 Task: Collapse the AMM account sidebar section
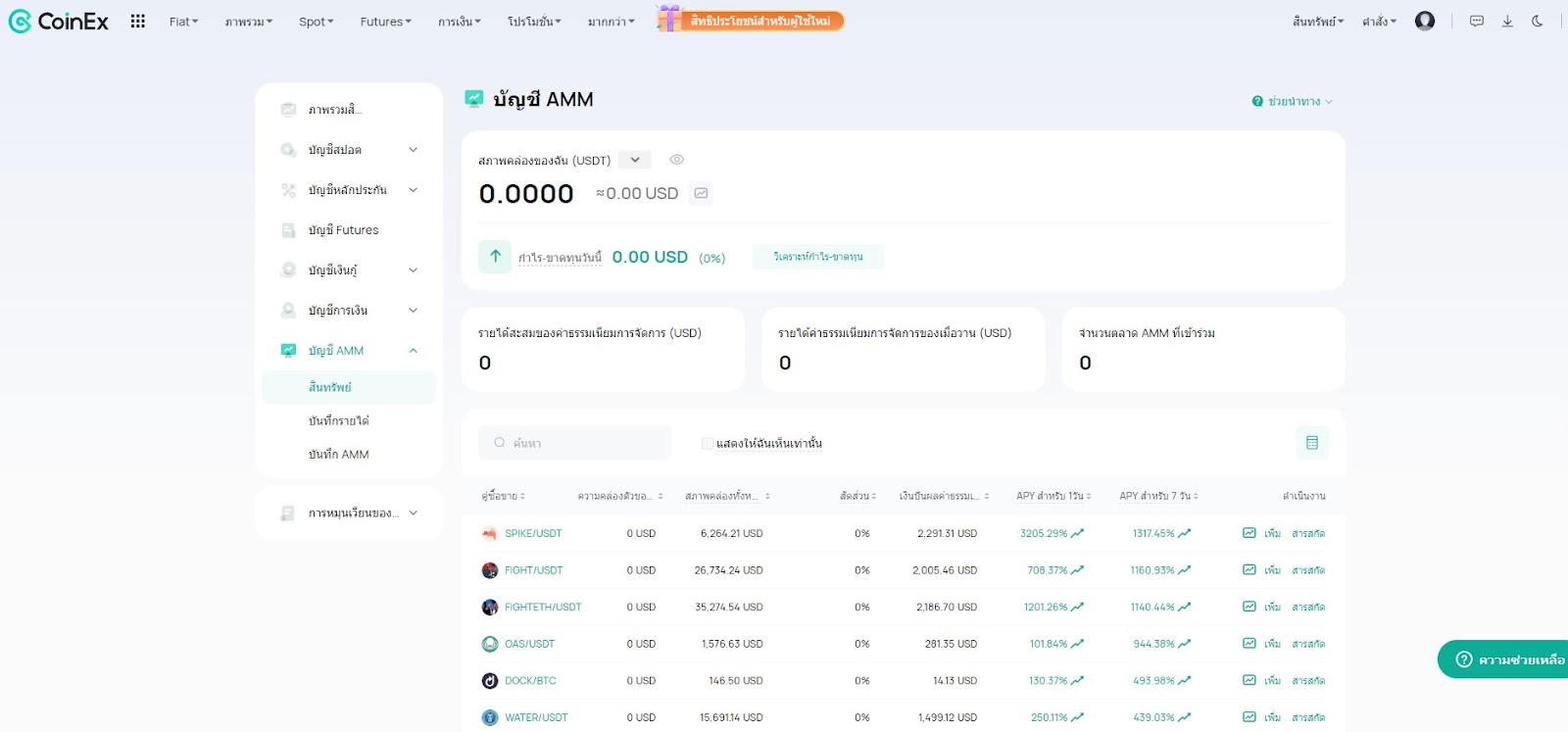pyautogui.click(x=413, y=351)
